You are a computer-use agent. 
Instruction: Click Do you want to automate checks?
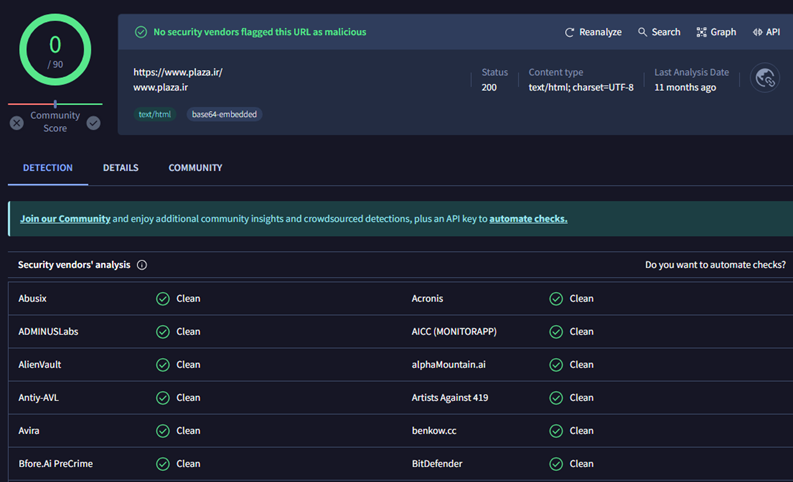[x=715, y=265]
